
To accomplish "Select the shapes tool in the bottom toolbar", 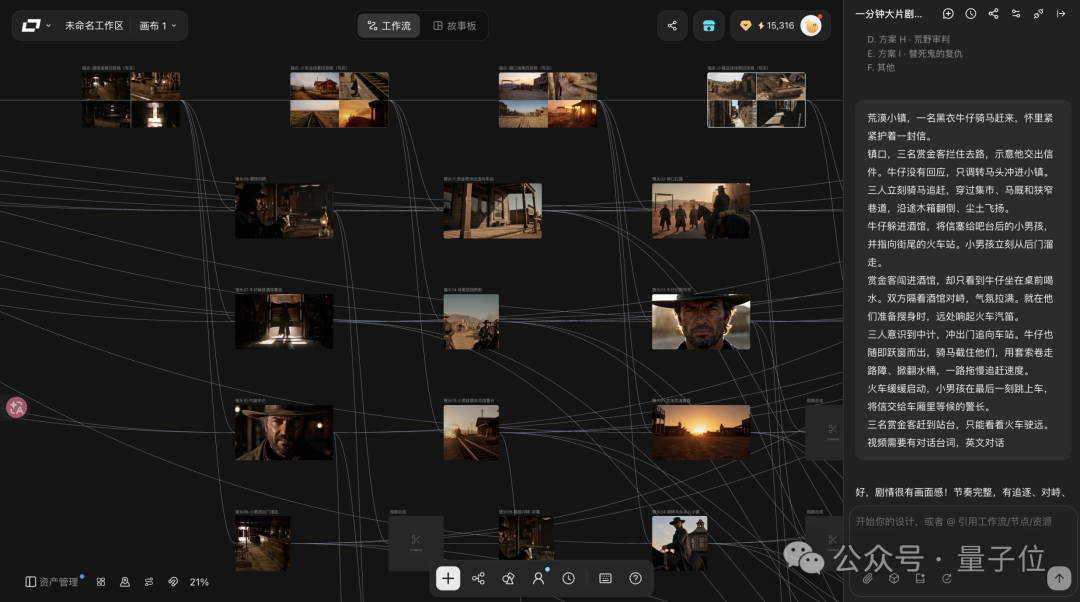I will (508, 579).
